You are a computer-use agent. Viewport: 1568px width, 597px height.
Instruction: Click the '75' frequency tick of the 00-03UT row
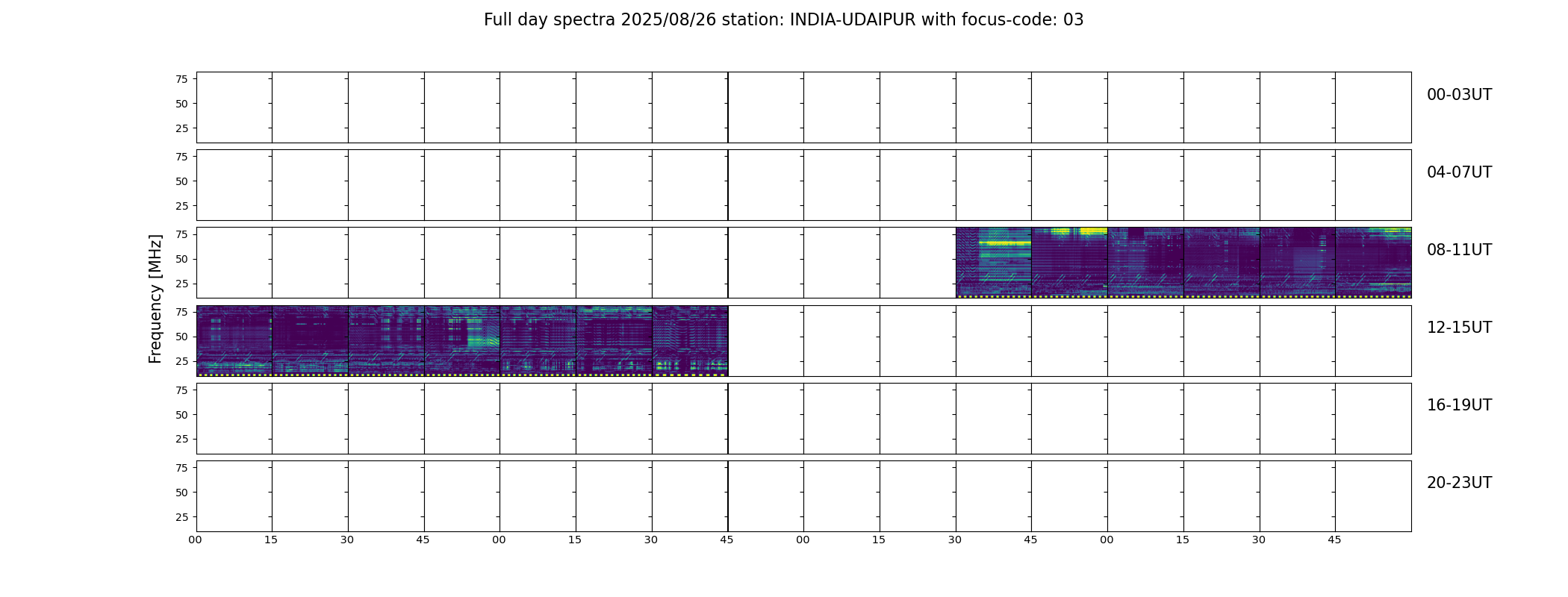[181, 79]
